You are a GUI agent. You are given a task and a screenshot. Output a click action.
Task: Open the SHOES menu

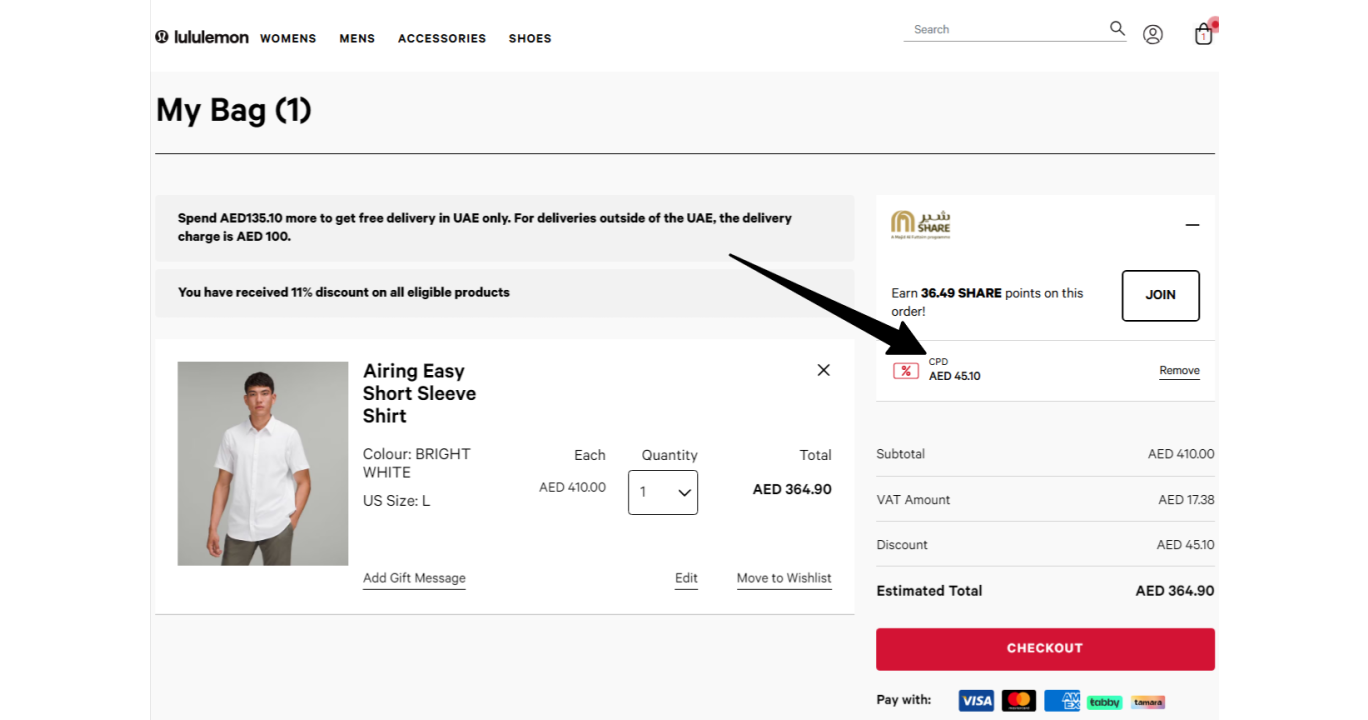point(530,38)
